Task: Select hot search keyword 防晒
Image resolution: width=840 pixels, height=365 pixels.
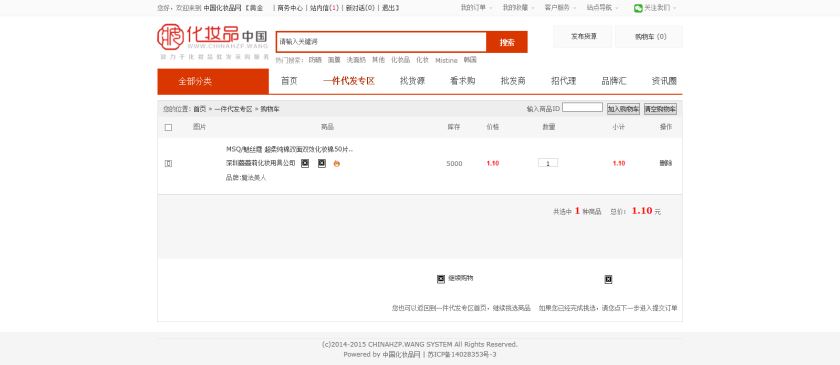Action: click(315, 60)
